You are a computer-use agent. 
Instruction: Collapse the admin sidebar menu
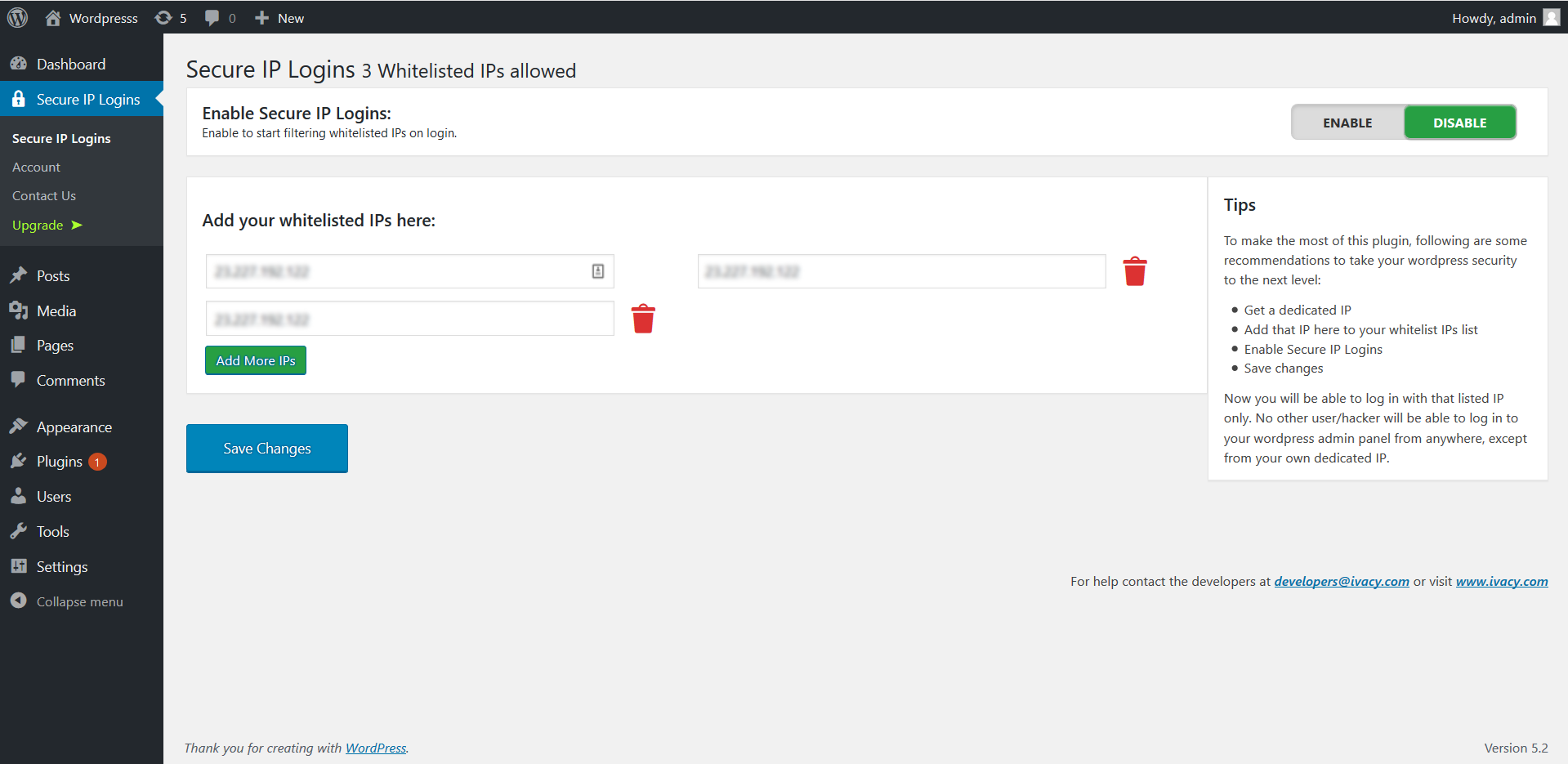coord(19,601)
